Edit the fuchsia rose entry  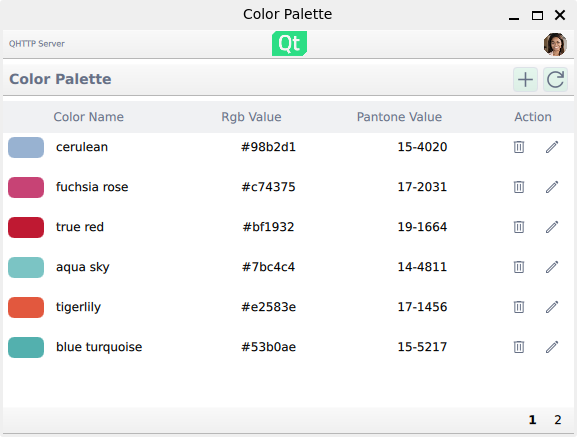[x=552, y=187]
